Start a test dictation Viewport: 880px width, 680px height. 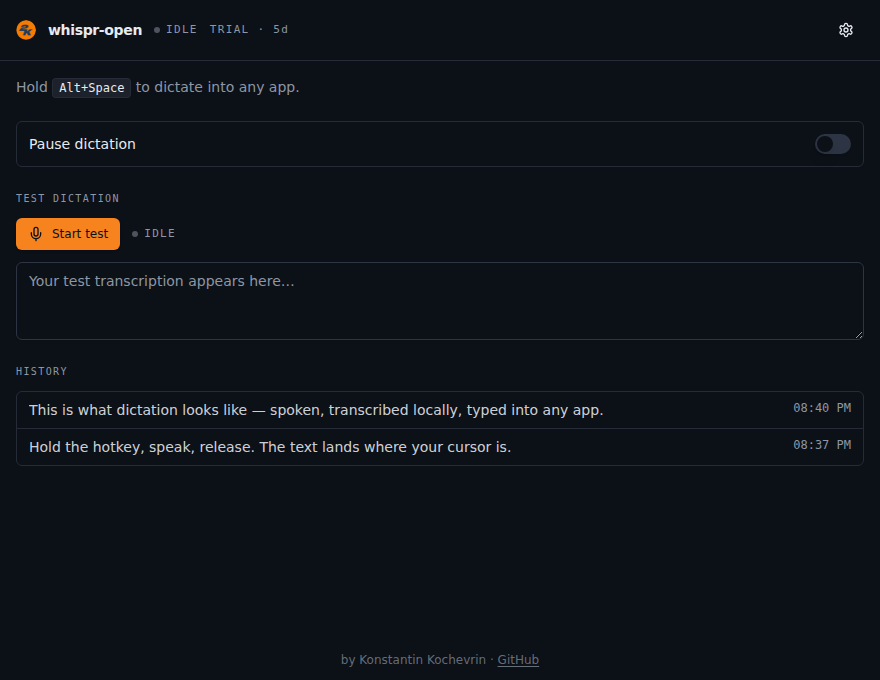(68, 234)
